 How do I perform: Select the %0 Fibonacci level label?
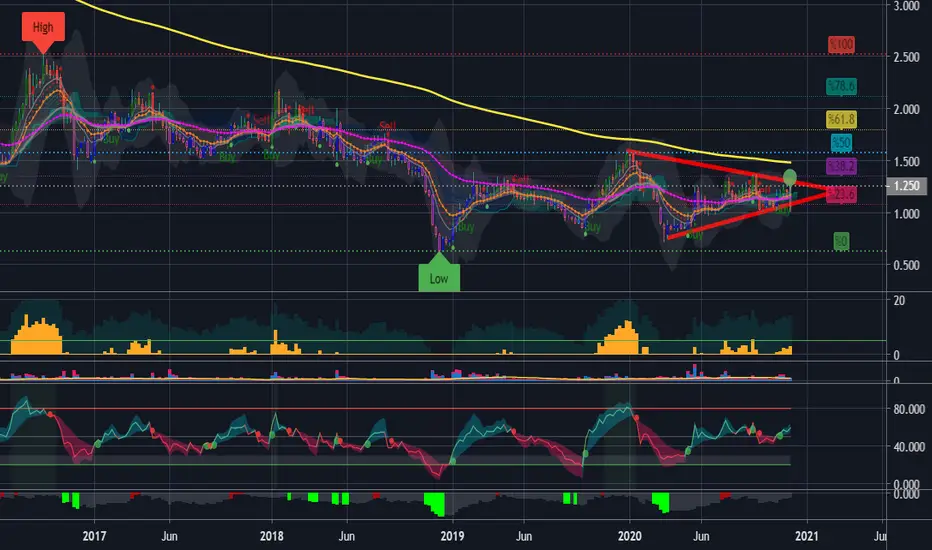tap(841, 241)
